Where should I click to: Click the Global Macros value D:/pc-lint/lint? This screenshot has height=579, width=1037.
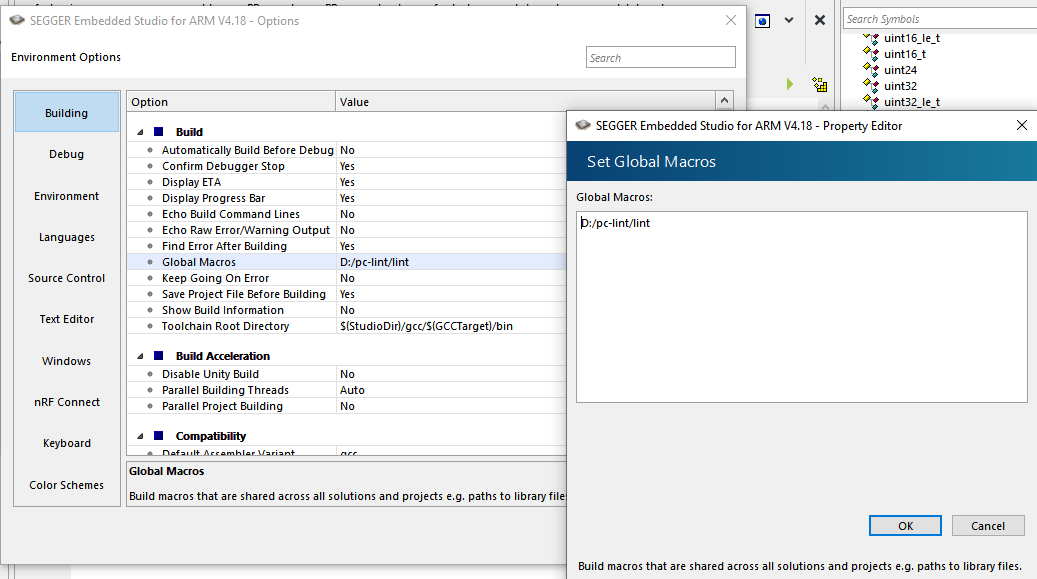(374, 262)
